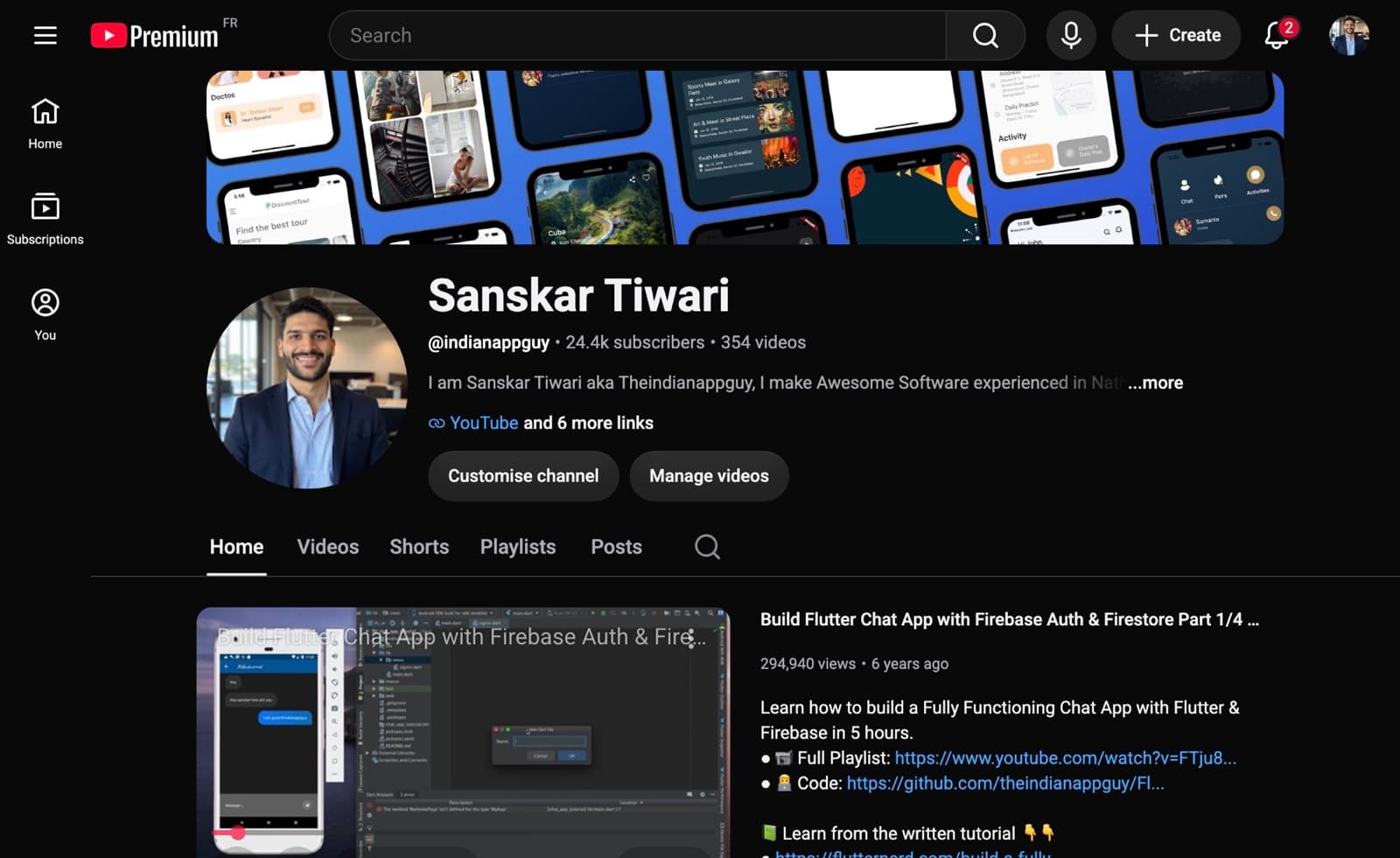Click the channel profile picture
This screenshot has height=858, width=1400.
(307, 388)
